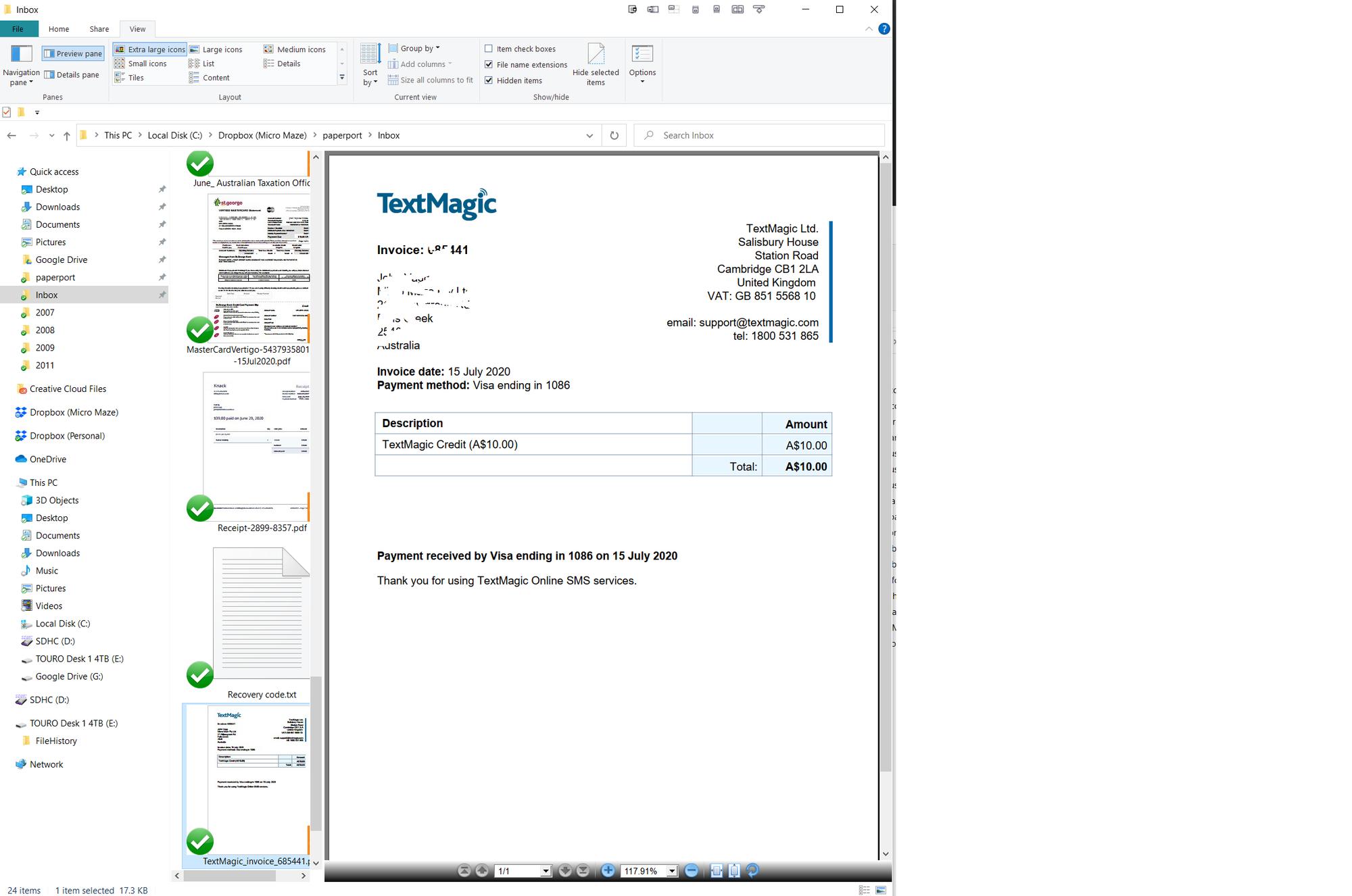
Task: Click Properties icon in quick access toolbar
Action: [7, 112]
